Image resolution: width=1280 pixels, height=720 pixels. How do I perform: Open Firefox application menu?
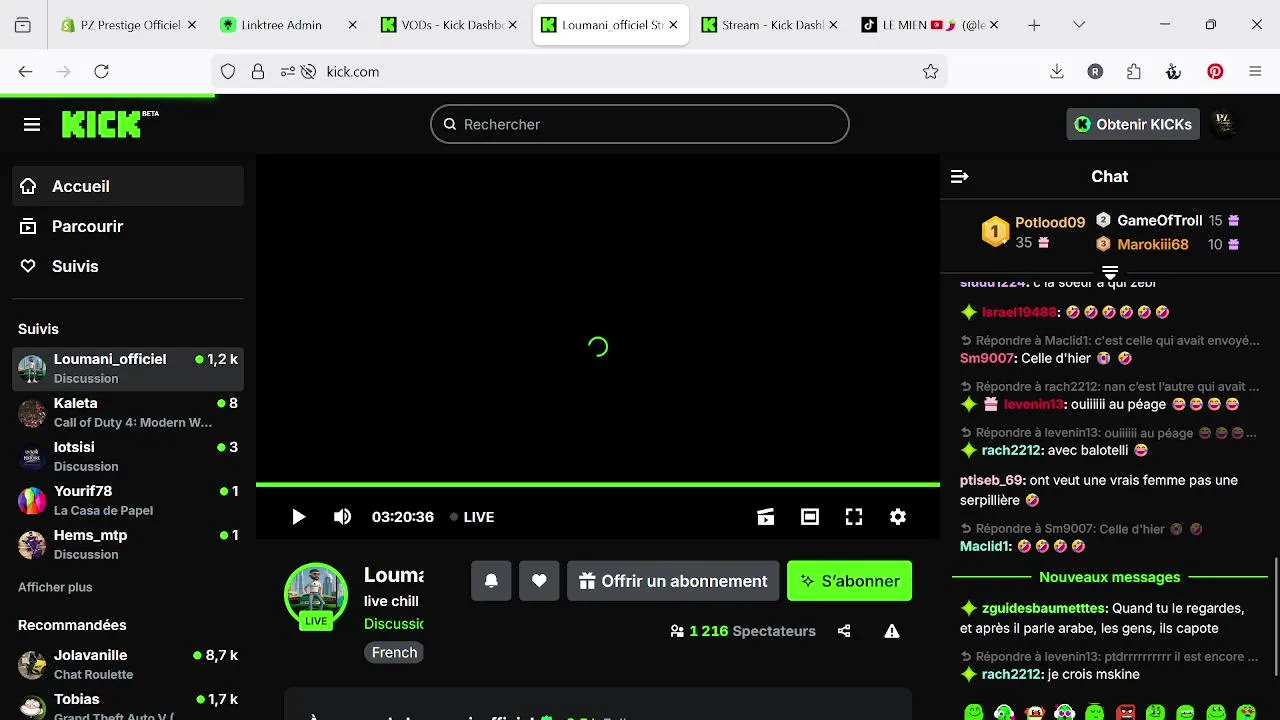pos(1255,71)
